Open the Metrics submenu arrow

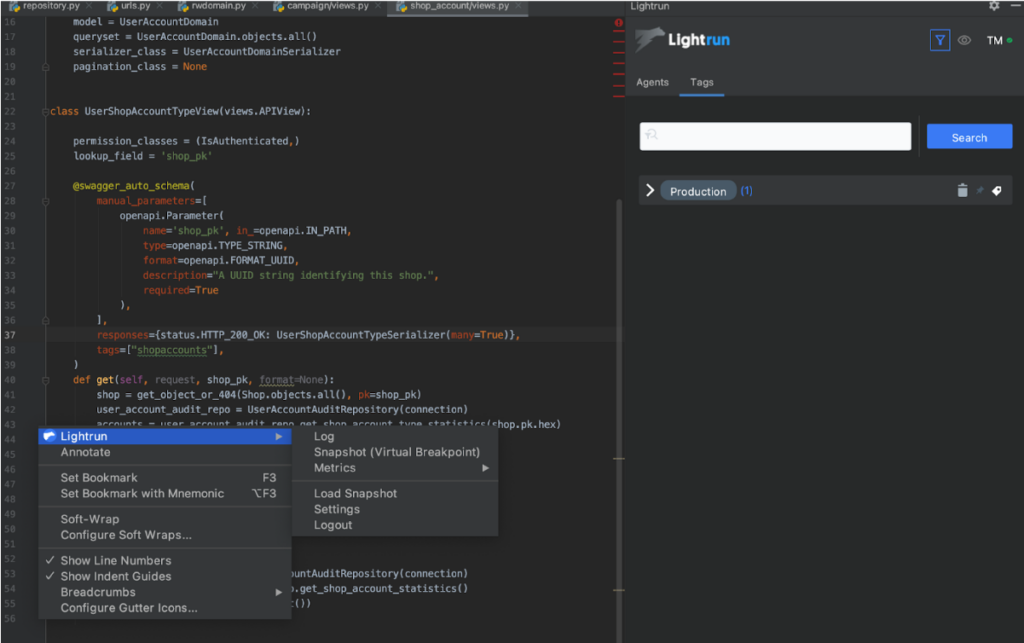[485, 468]
